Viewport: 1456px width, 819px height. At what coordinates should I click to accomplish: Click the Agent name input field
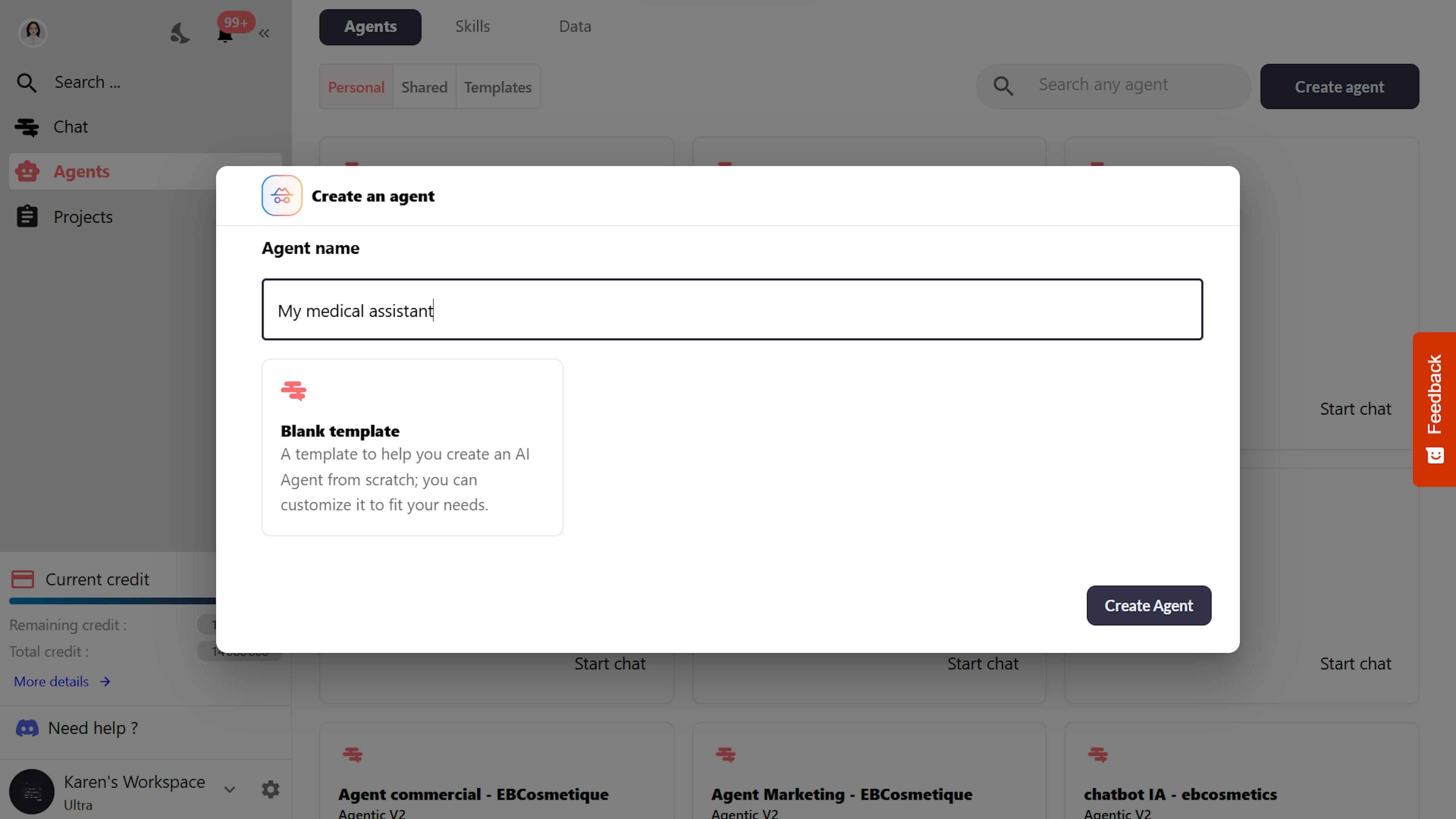(732, 310)
